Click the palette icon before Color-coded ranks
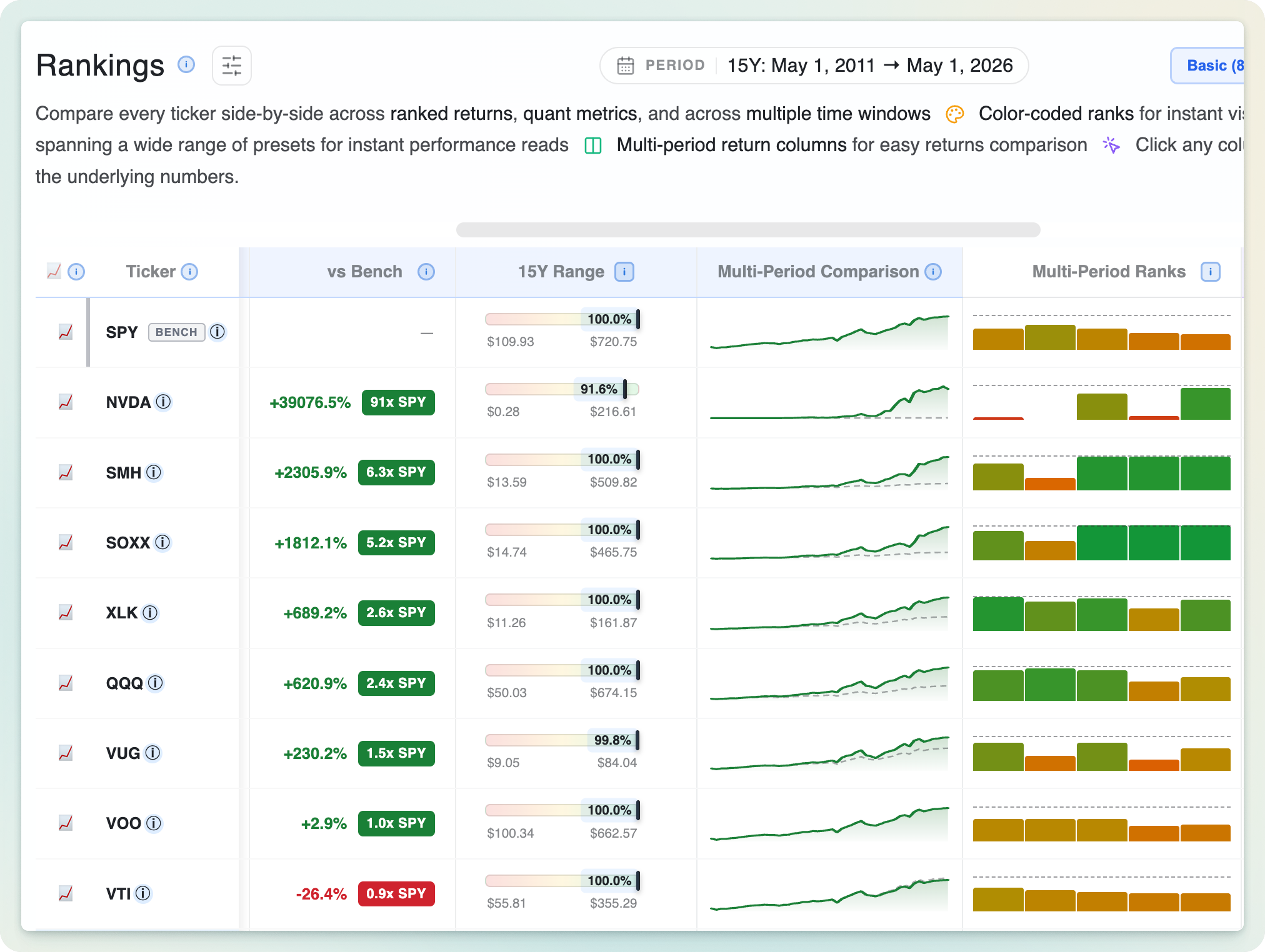 pyautogui.click(x=955, y=114)
